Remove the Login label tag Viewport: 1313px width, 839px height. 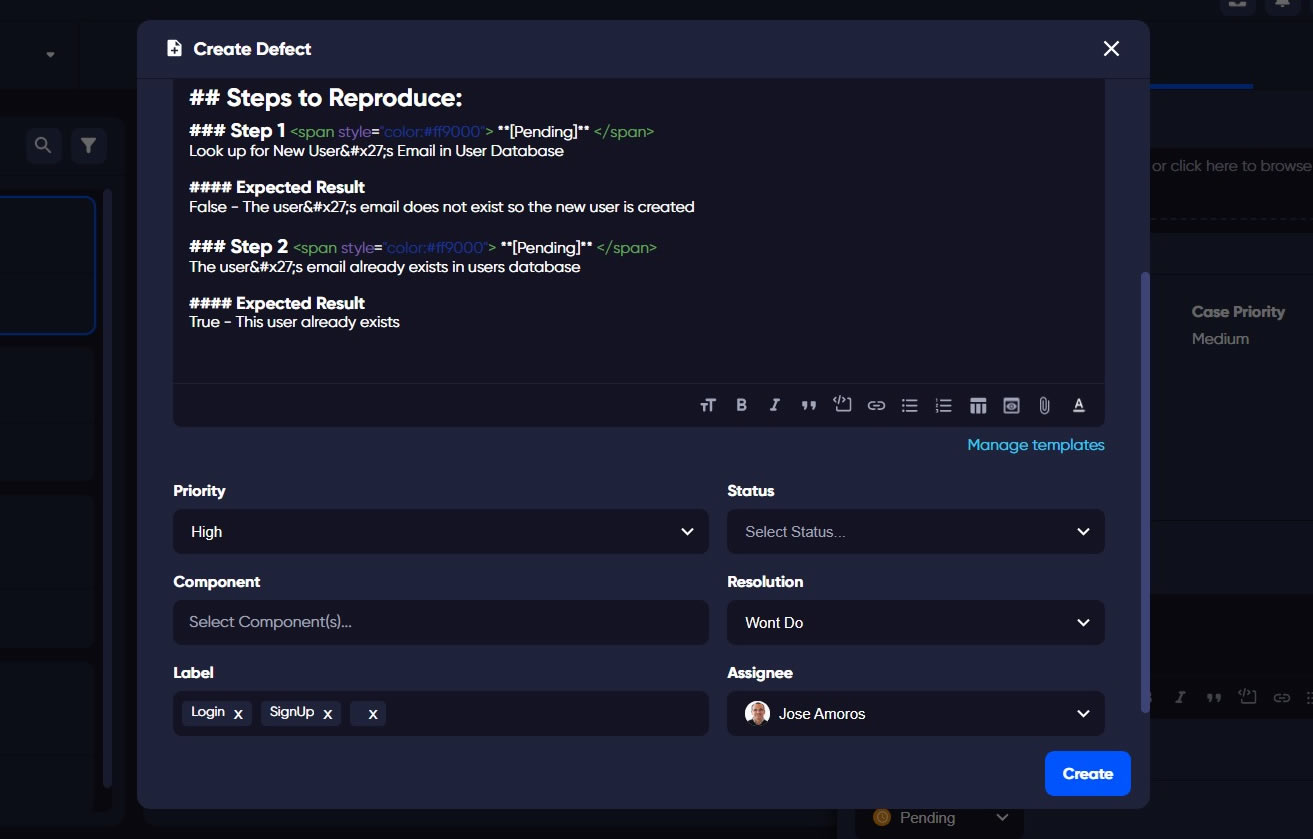[238, 714]
